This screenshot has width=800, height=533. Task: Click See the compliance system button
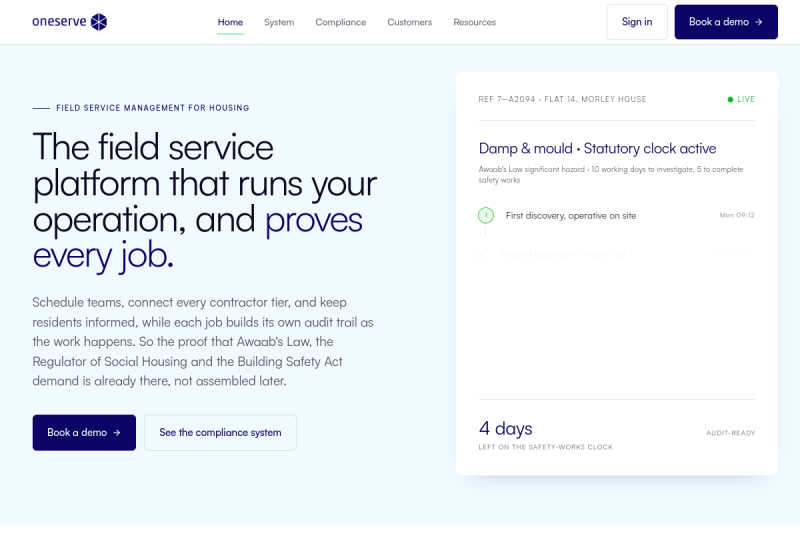click(220, 433)
